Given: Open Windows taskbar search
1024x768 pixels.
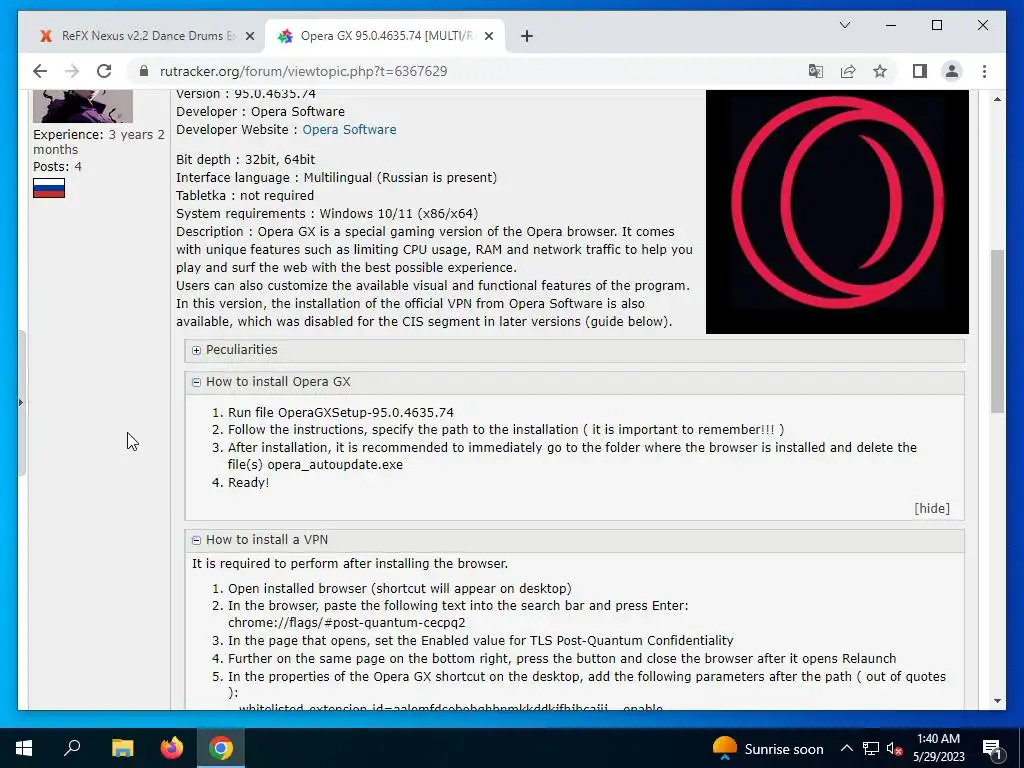Looking at the screenshot, I should (72, 748).
